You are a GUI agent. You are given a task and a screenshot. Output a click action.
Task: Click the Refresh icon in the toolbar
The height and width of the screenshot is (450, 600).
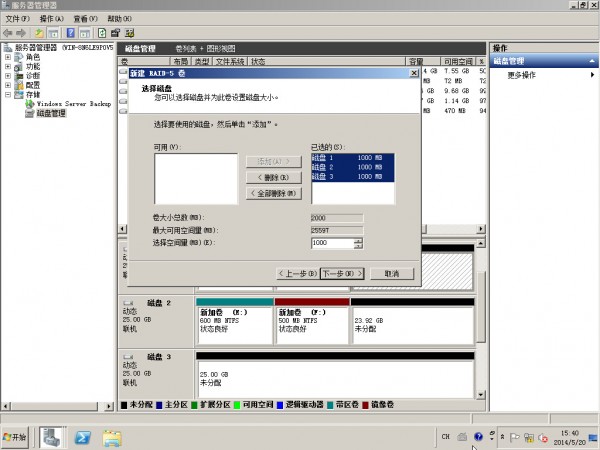[102, 33]
